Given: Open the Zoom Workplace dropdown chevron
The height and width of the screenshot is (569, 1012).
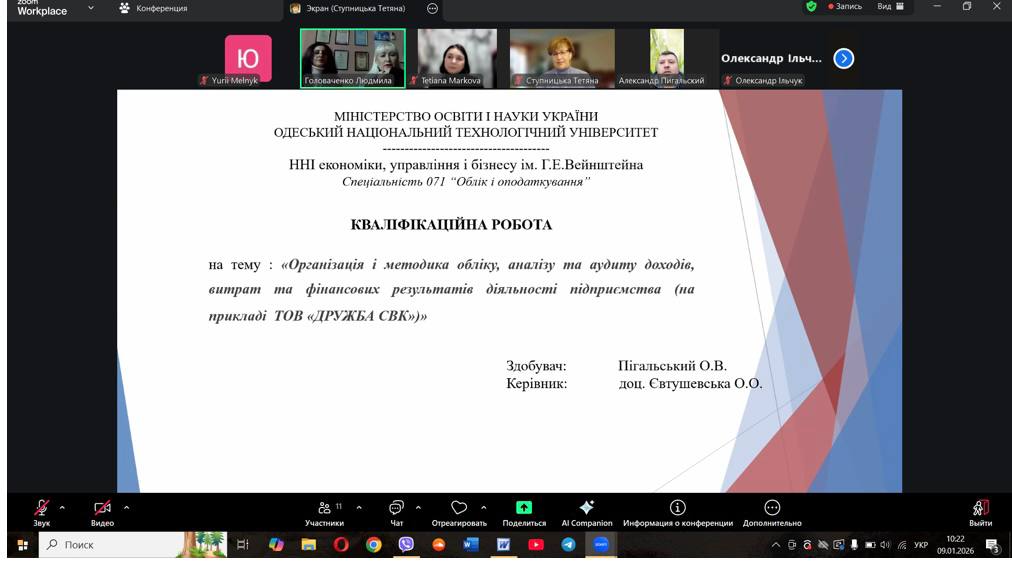Looking at the screenshot, I should (91, 8).
